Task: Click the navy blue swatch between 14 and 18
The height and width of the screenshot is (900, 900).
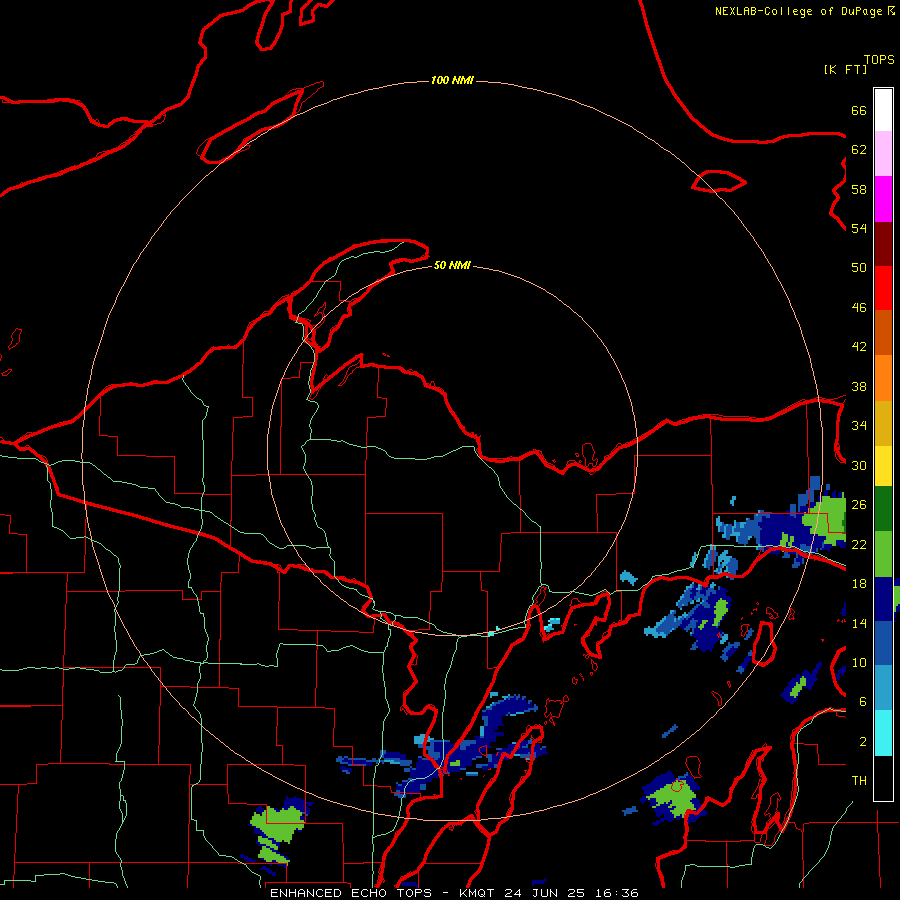Action: coord(883,599)
